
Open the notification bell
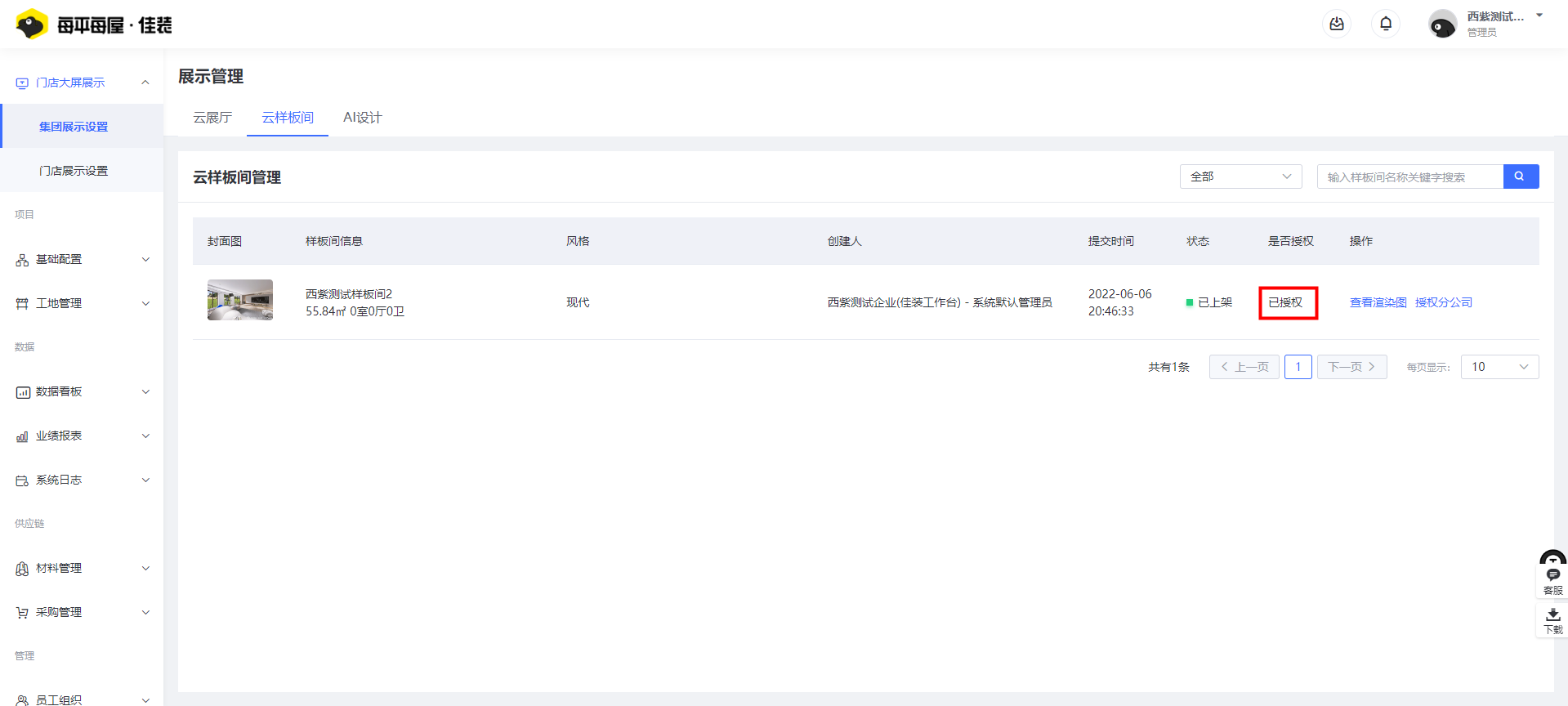click(1386, 24)
